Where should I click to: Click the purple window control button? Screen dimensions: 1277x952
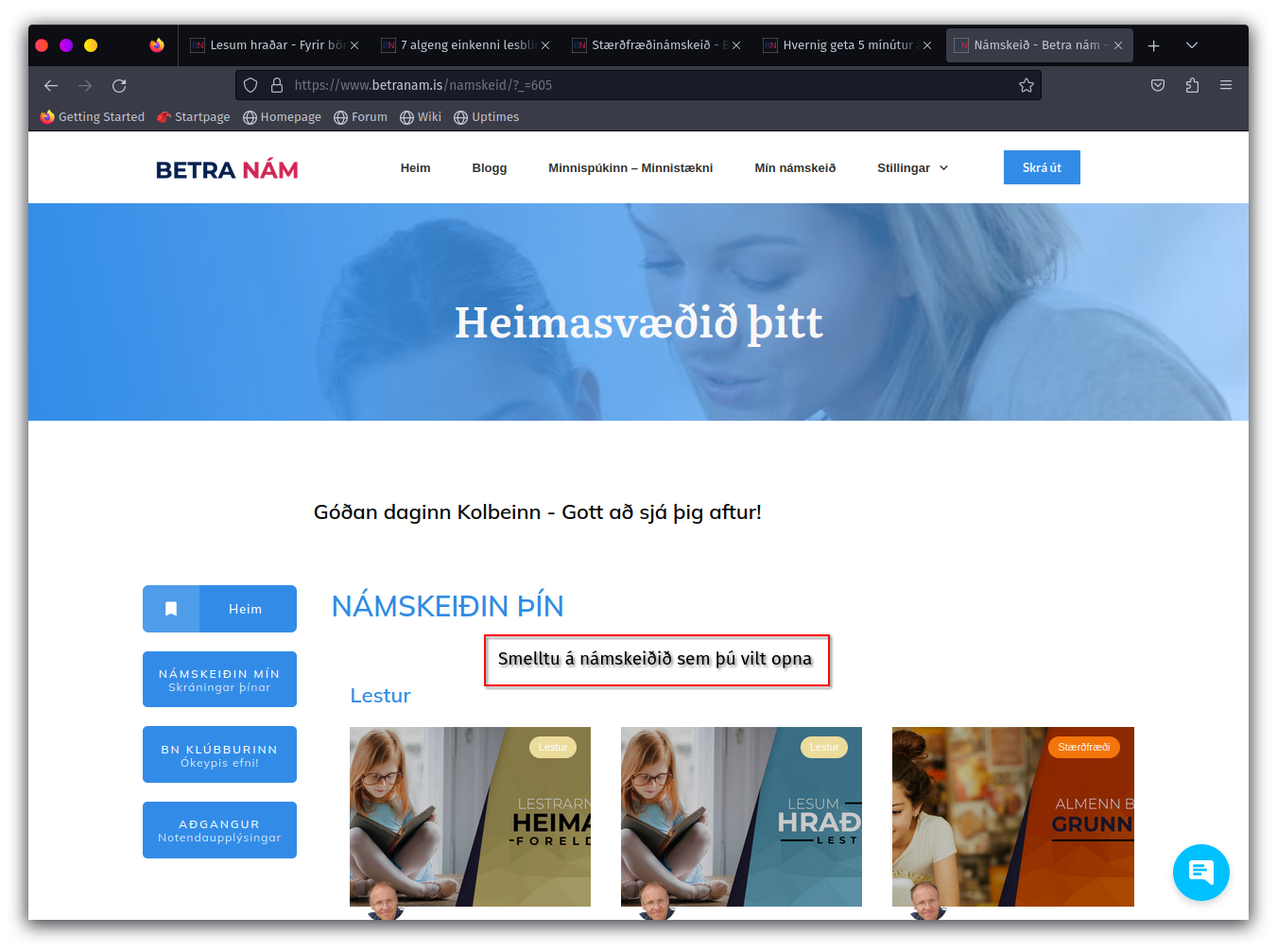click(x=66, y=45)
